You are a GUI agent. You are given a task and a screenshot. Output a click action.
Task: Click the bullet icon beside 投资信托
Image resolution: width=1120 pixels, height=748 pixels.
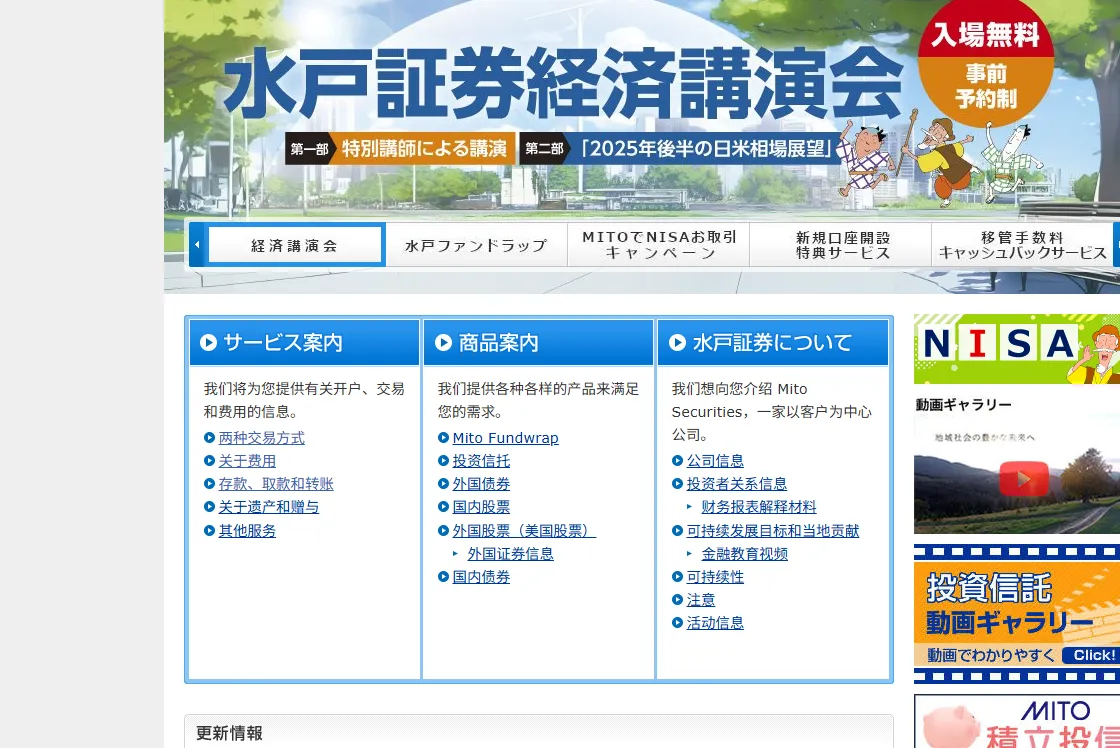click(x=444, y=461)
